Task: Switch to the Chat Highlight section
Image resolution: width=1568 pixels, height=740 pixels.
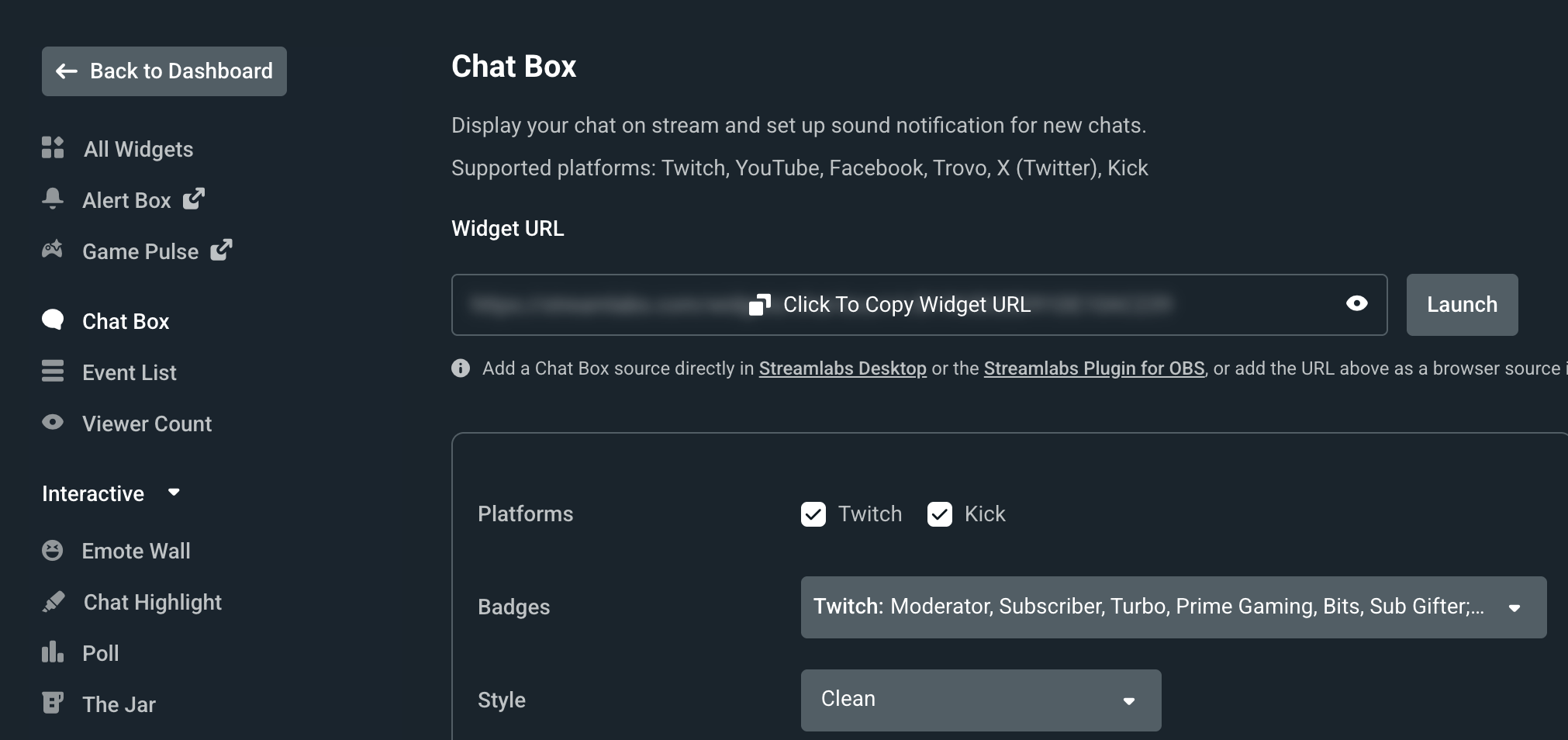Action: [152, 601]
